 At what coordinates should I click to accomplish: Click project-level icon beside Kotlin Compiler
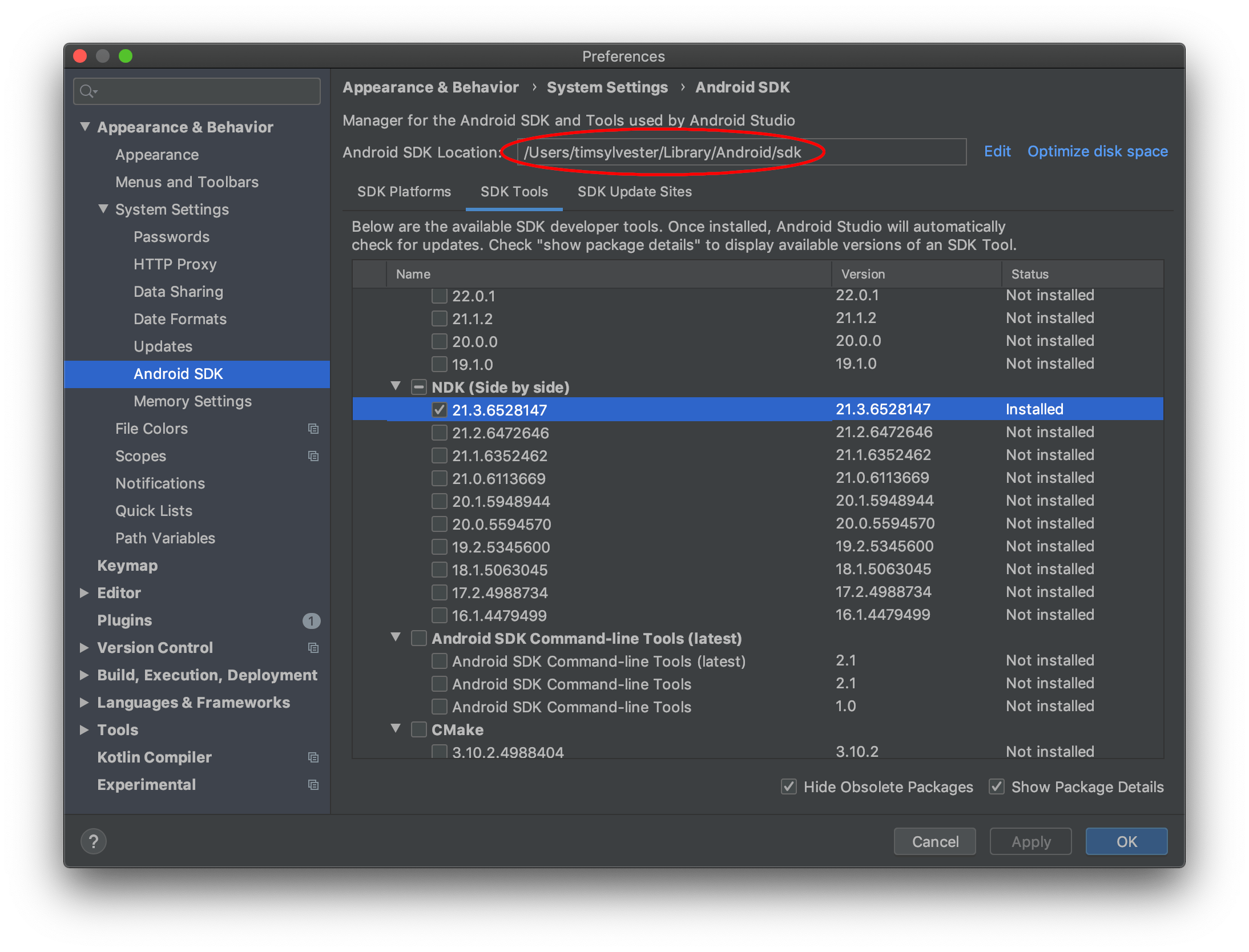(x=313, y=757)
